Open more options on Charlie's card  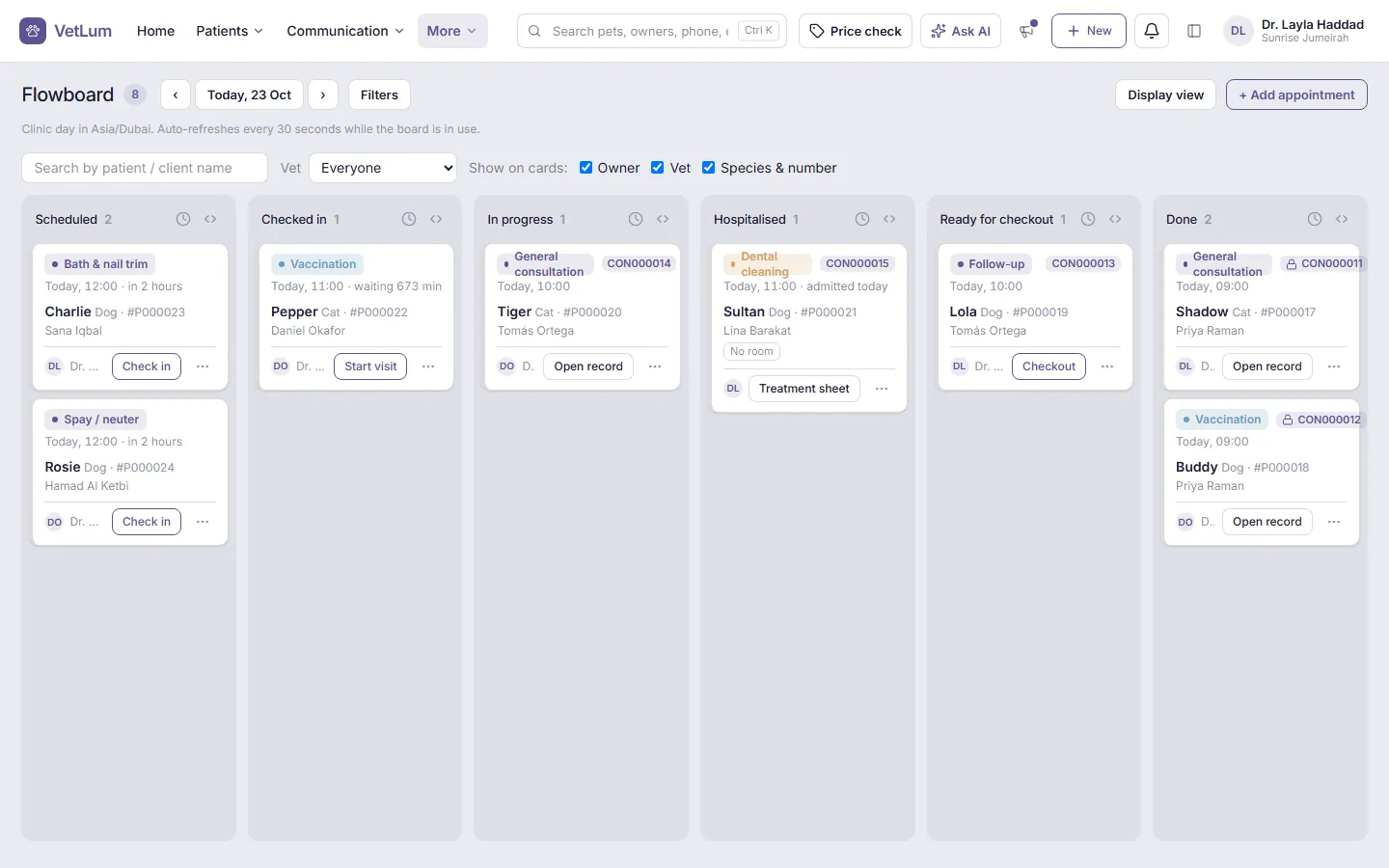pyautogui.click(x=203, y=366)
